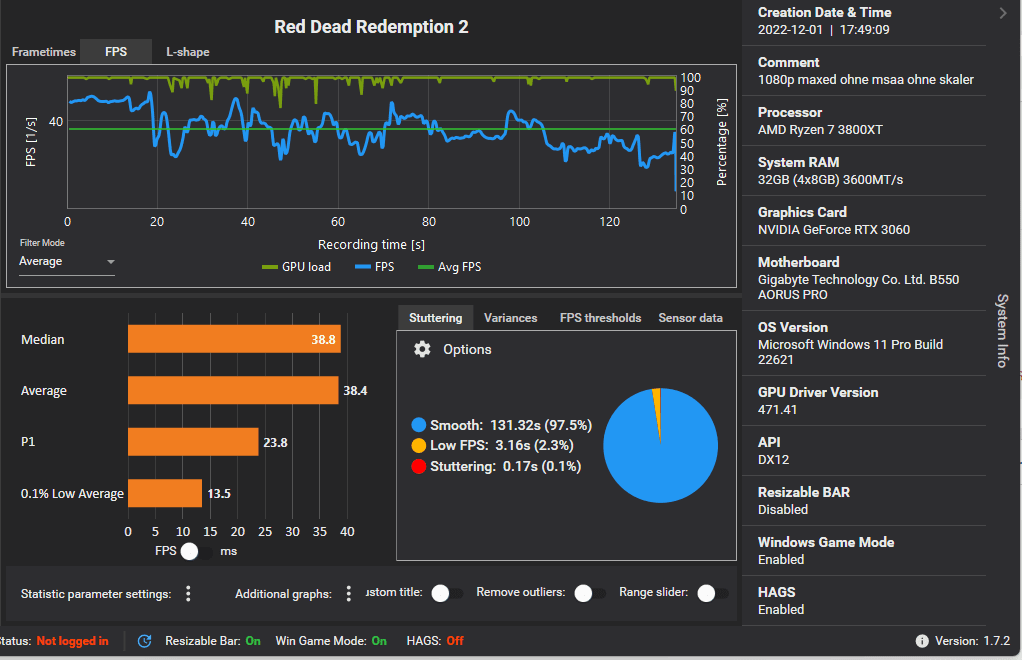
Task: Open Statistic parameter settings three-dot menu
Action: tap(188, 594)
